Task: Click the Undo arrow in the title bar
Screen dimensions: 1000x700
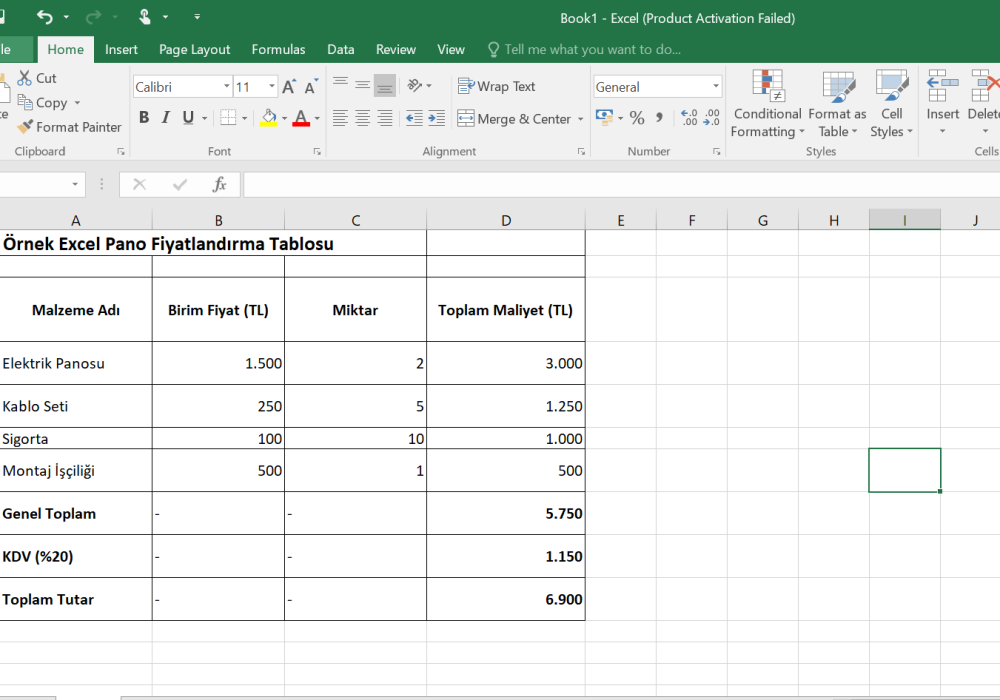Action: (45, 17)
